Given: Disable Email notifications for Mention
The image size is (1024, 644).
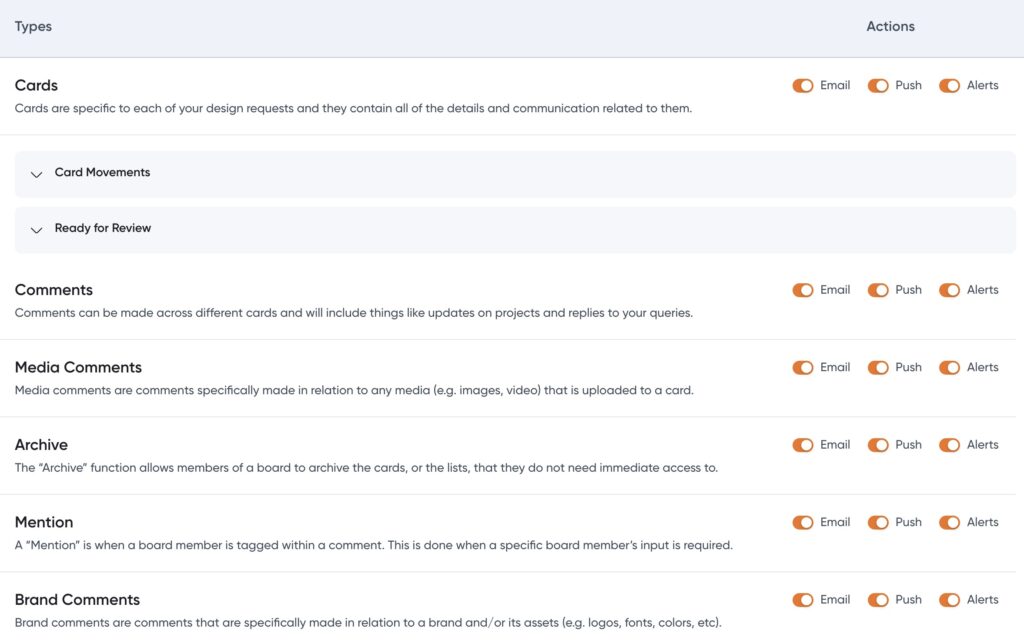Looking at the screenshot, I should click(803, 523).
